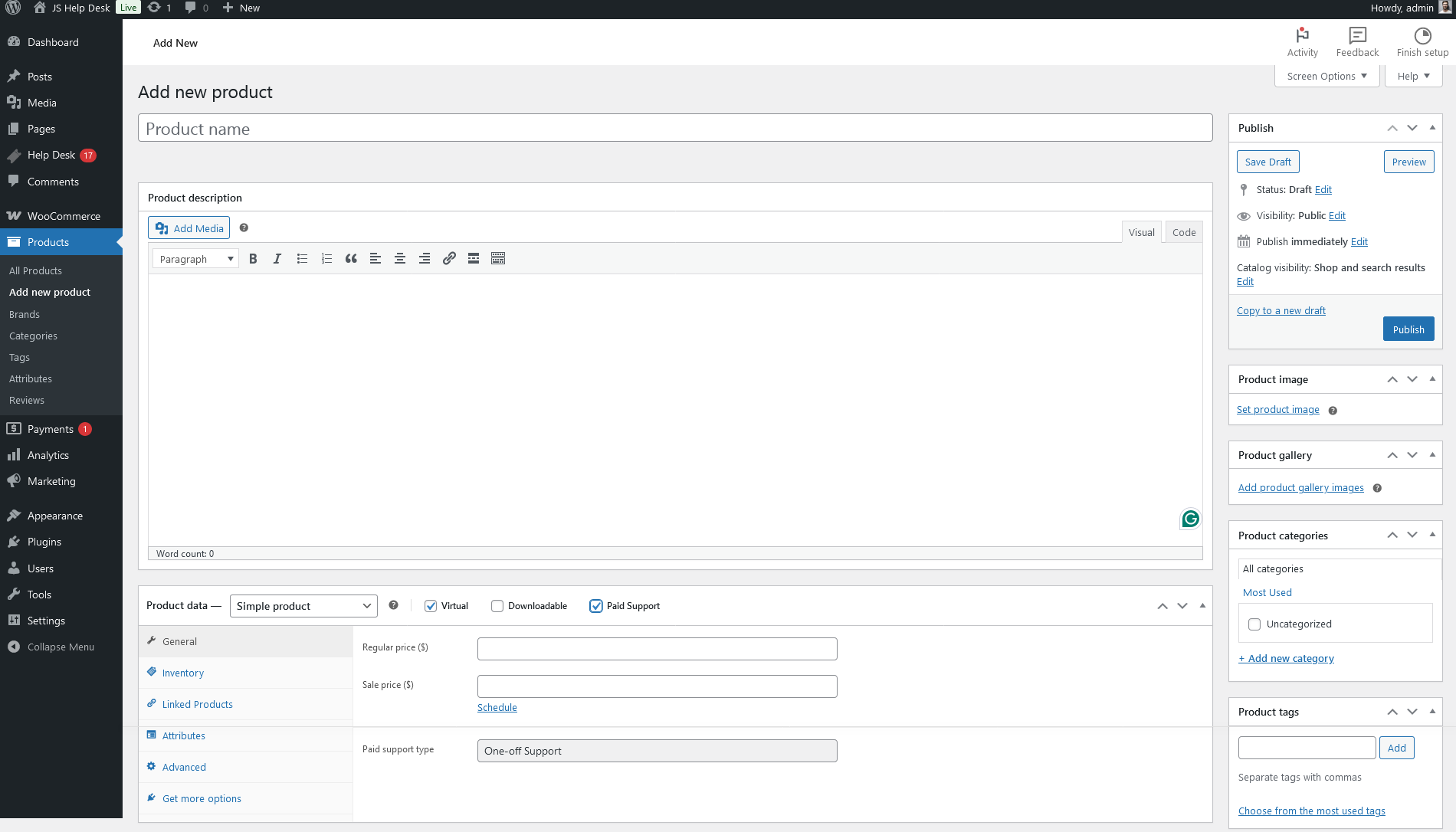Image resolution: width=1456 pixels, height=832 pixels.
Task: Expand the Screen Options panel
Action: pos(1326,76)
